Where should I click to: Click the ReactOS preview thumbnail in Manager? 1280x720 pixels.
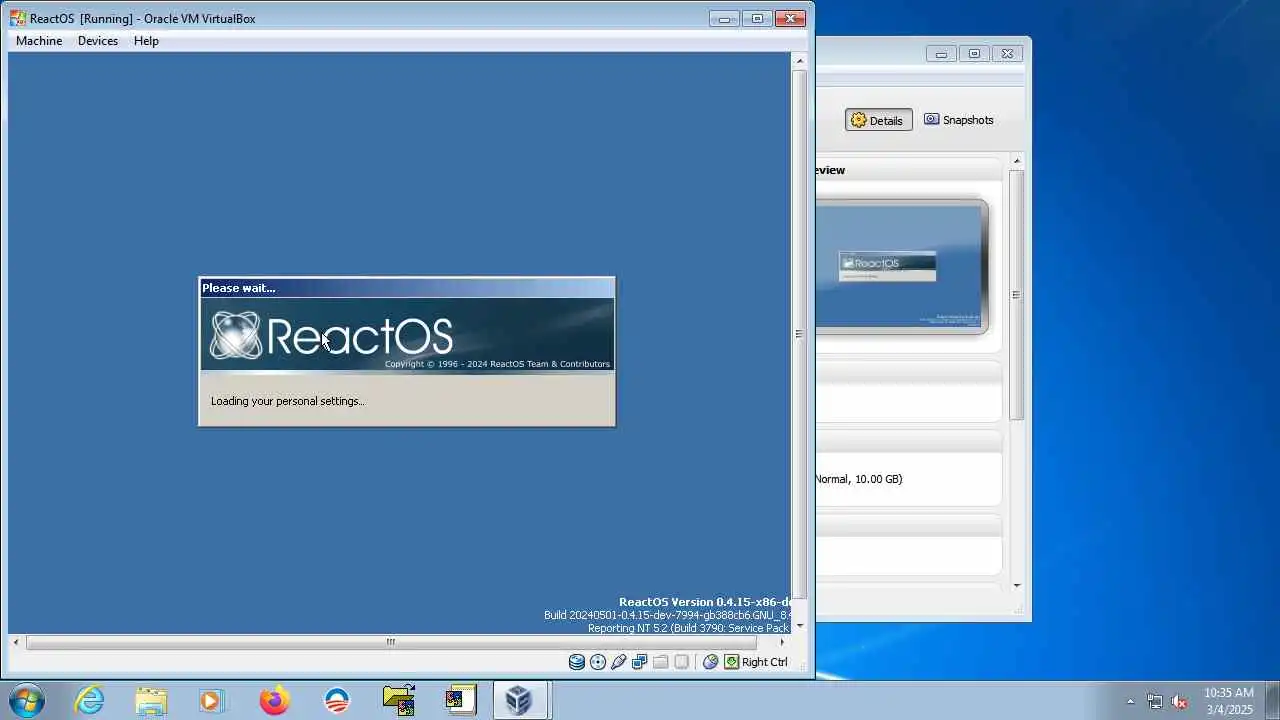point(900,266)
